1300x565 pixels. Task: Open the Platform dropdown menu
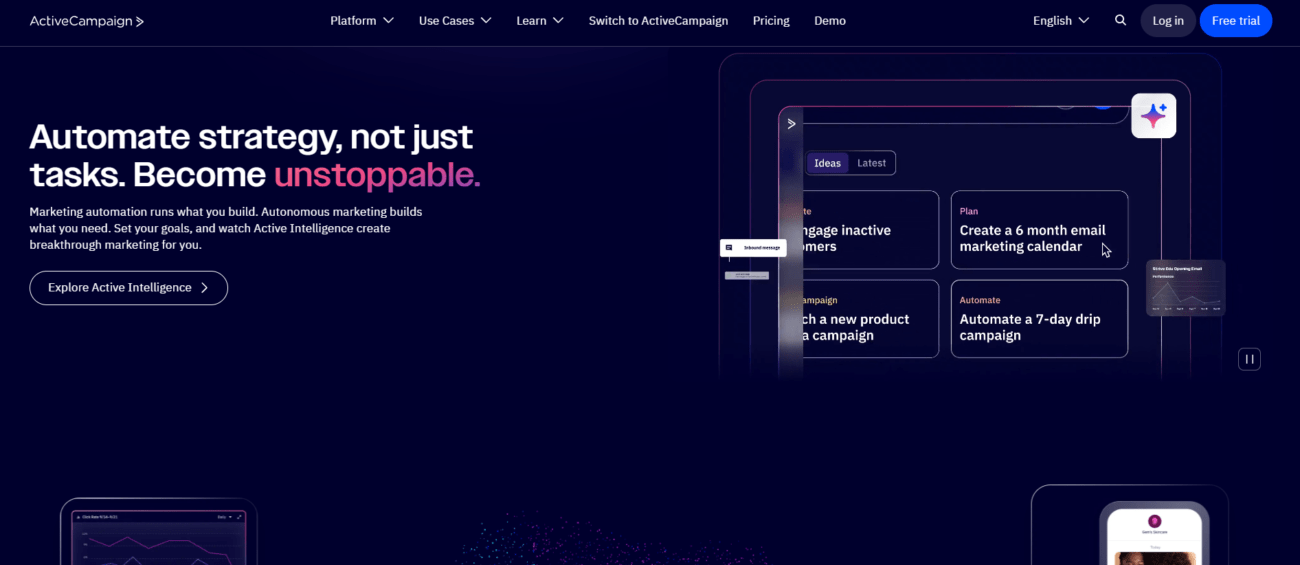[362, 21]
